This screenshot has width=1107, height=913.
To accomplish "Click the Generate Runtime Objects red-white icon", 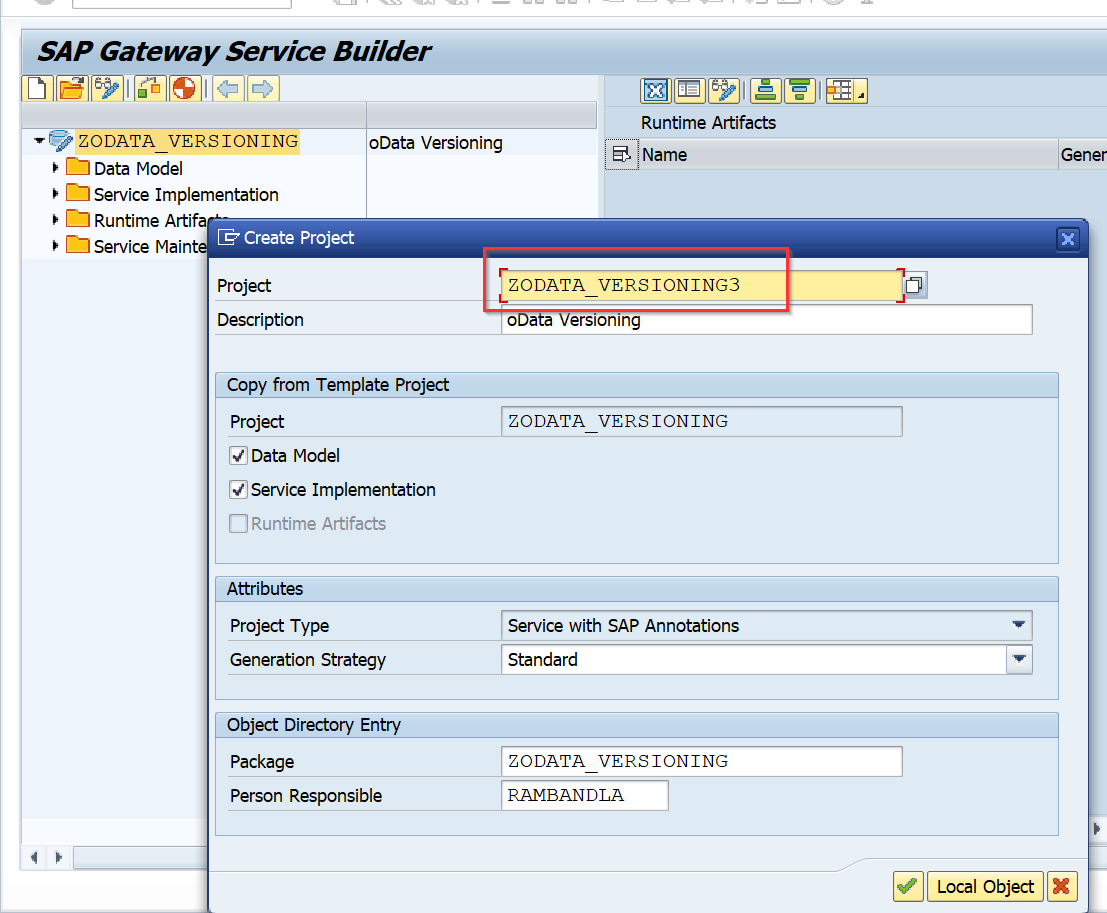I will point(184,88).
